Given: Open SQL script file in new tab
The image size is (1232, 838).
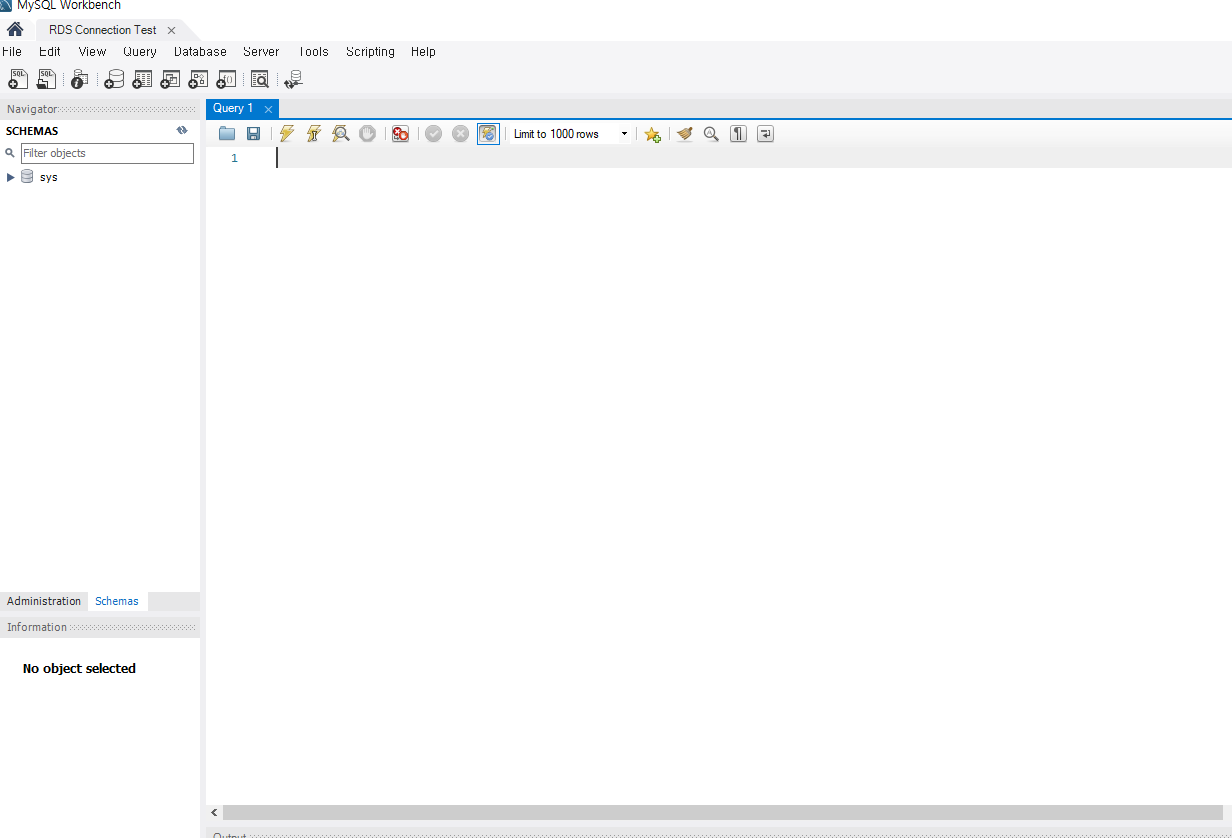Looking at the screenshot, I should coord(47,79).
